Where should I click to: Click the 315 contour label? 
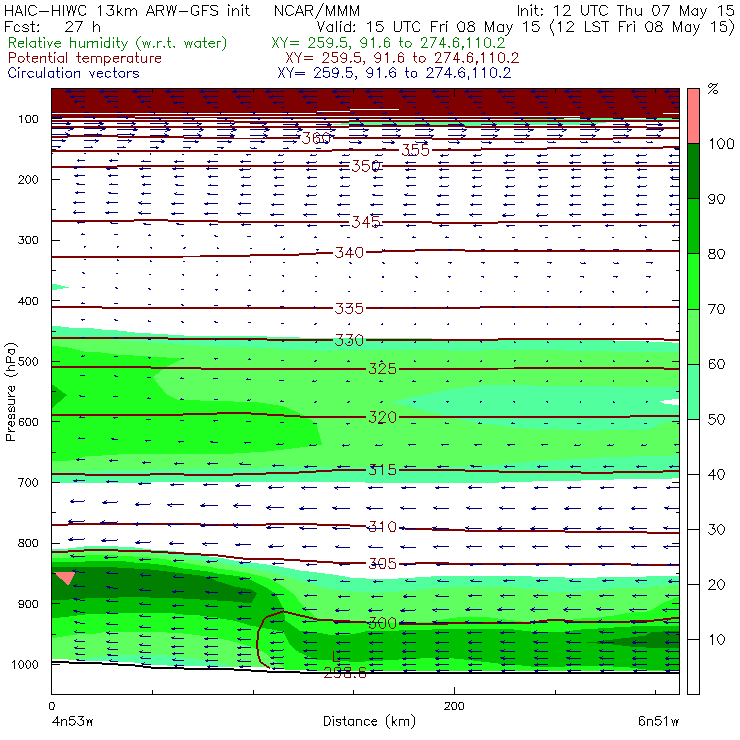point(382,470)
